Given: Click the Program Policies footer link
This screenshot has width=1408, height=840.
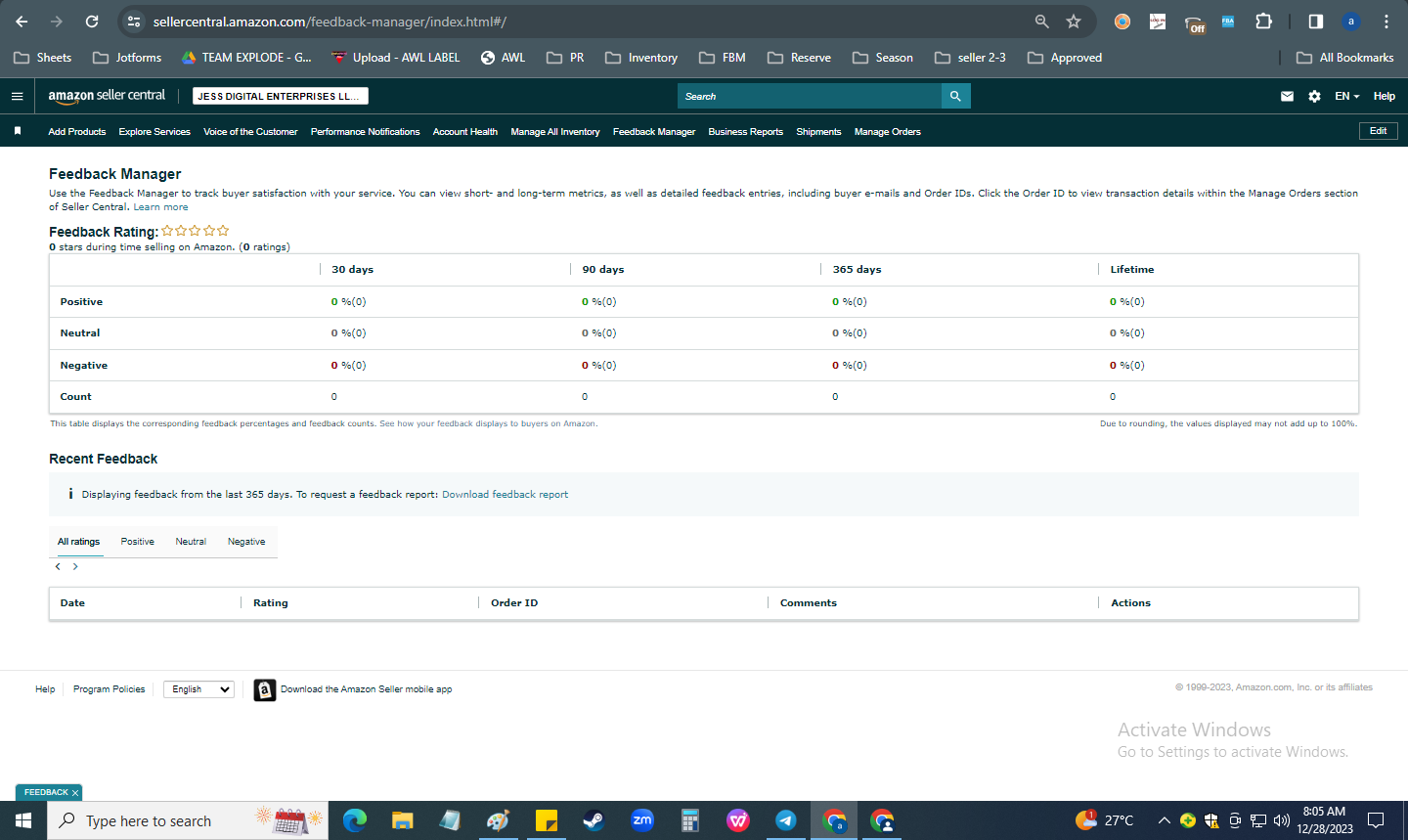Looking at the screenshot, I should pos(109,689).
